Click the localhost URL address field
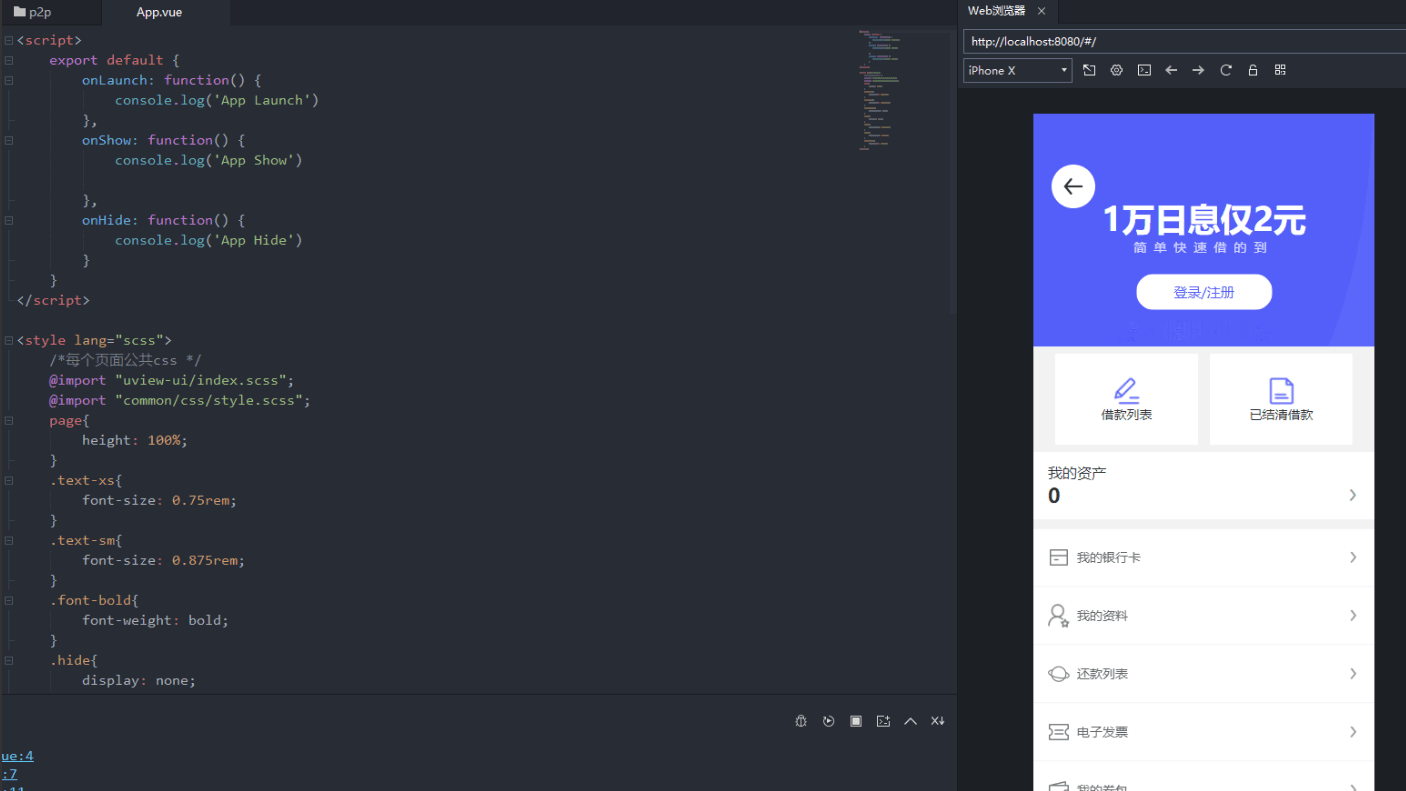1406x791 pixels. (1180, 42)
